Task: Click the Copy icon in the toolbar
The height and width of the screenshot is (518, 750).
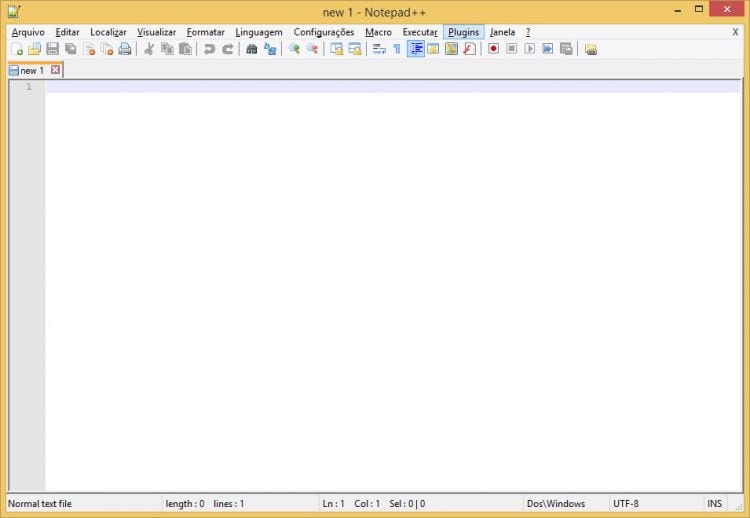Action: point(167,49)
